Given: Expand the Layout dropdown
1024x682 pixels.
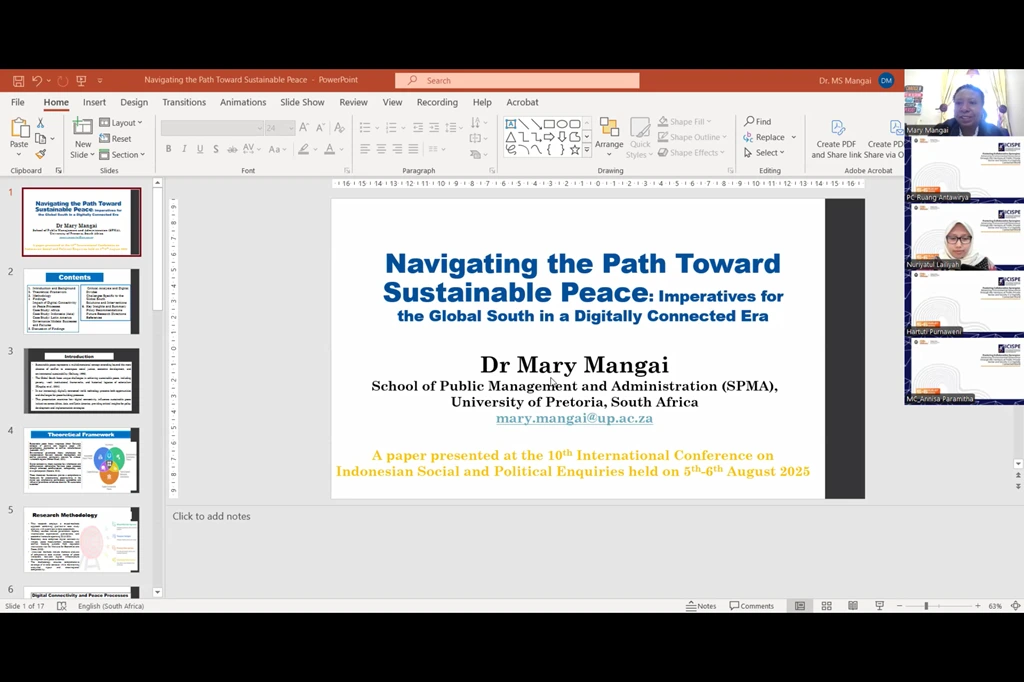Looking at the screenshot, I should coord(126,123).
